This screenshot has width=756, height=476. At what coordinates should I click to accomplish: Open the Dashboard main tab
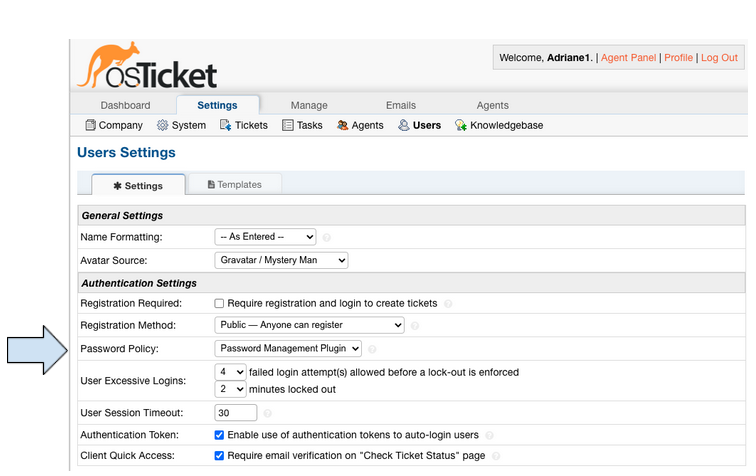click(125, 105)
